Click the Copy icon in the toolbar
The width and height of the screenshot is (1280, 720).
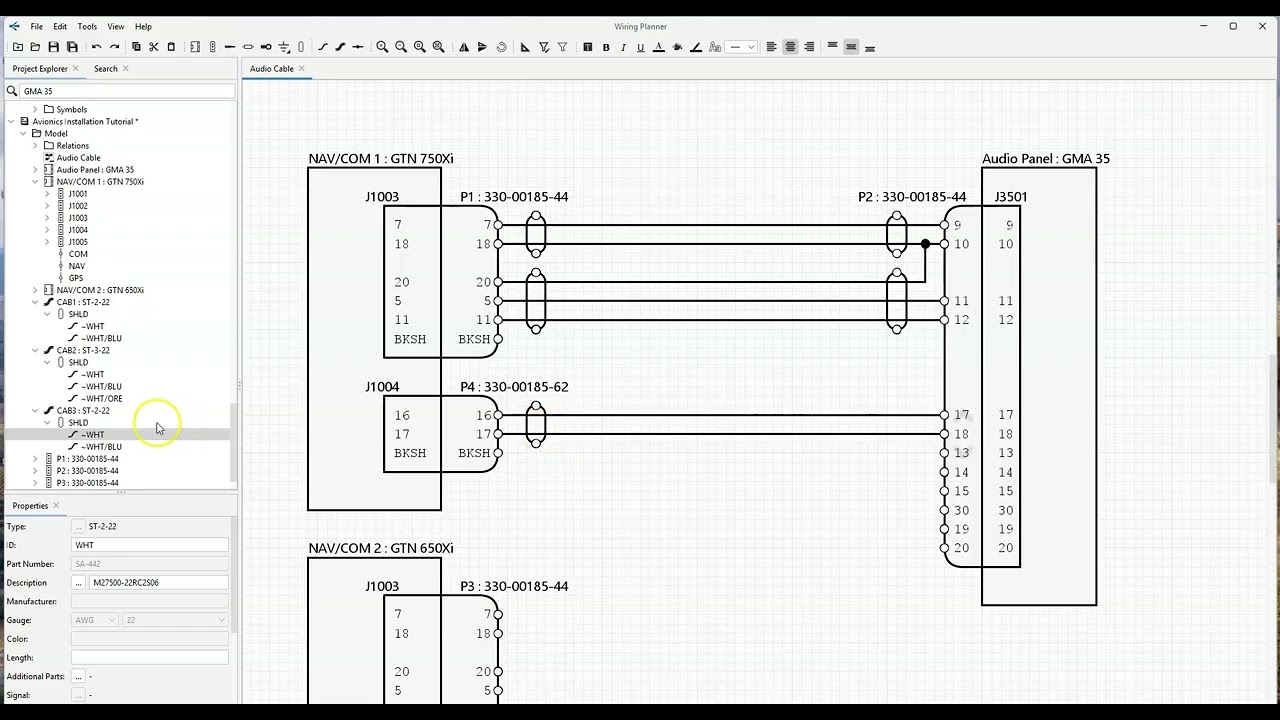click(x=136, y=47)
